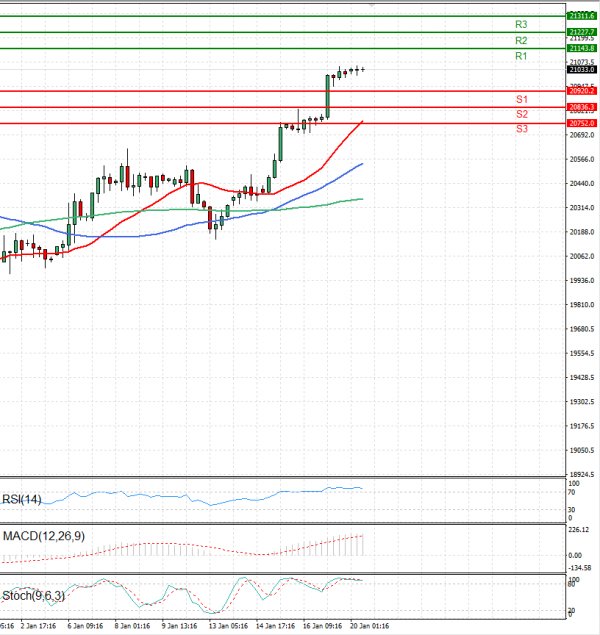Click the RSI(14) indicator label
The image size is (600, 635).
(x=22, y=499)
